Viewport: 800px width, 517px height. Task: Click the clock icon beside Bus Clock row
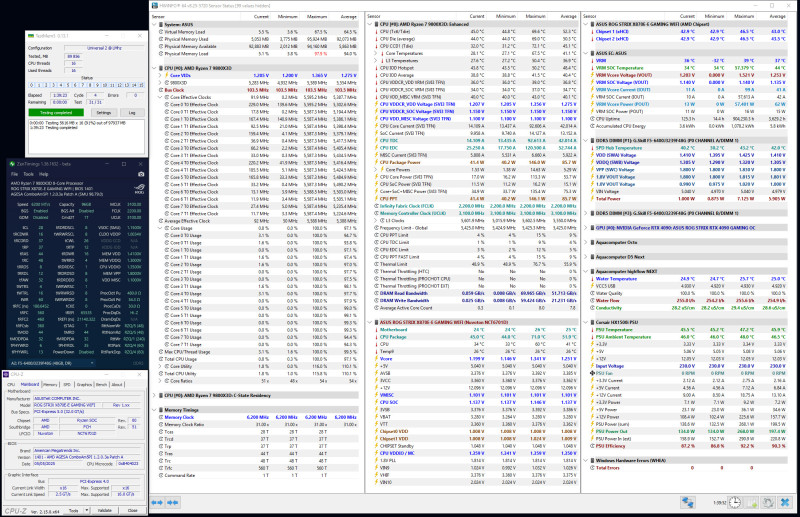coord(161,90)
